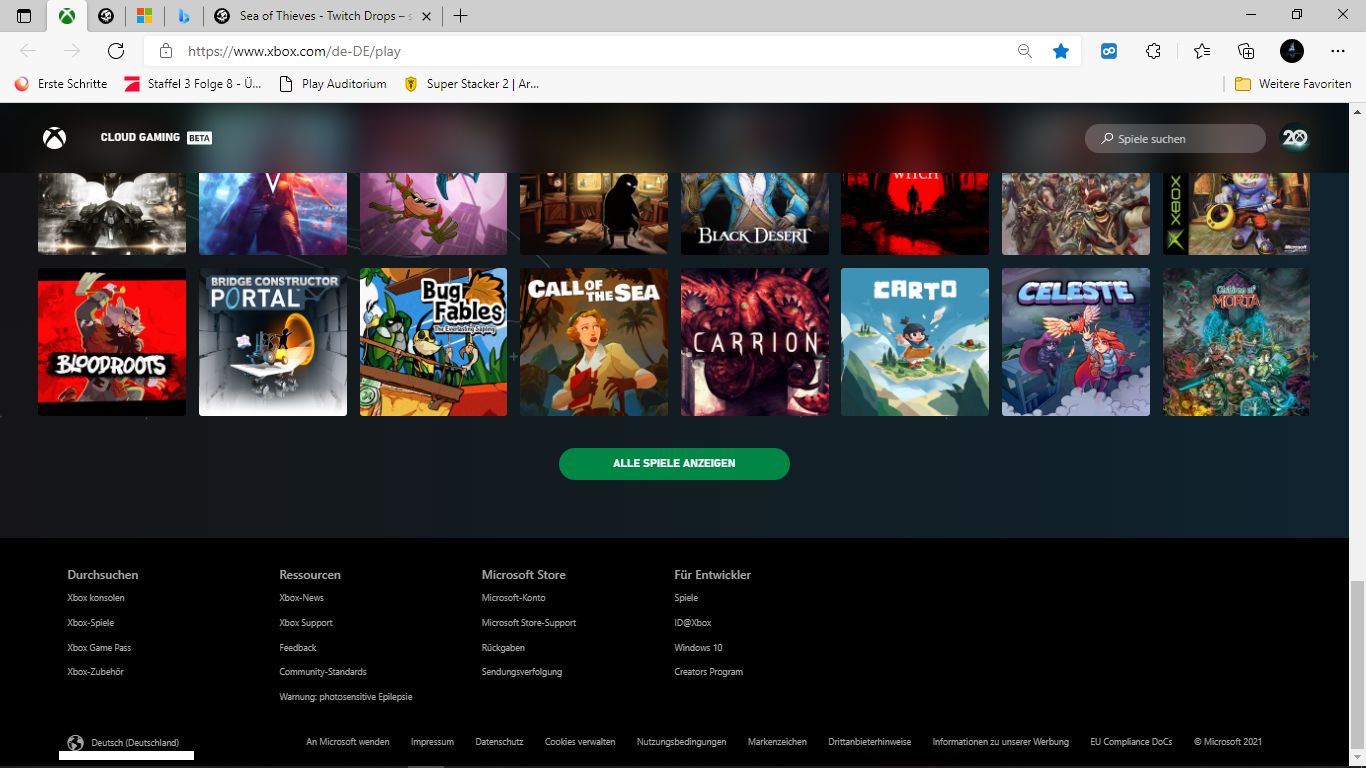The image size is (1366, 768).
Task: Click the Sendungsverfolgung footer link
Action: click(x=522, y=672)
